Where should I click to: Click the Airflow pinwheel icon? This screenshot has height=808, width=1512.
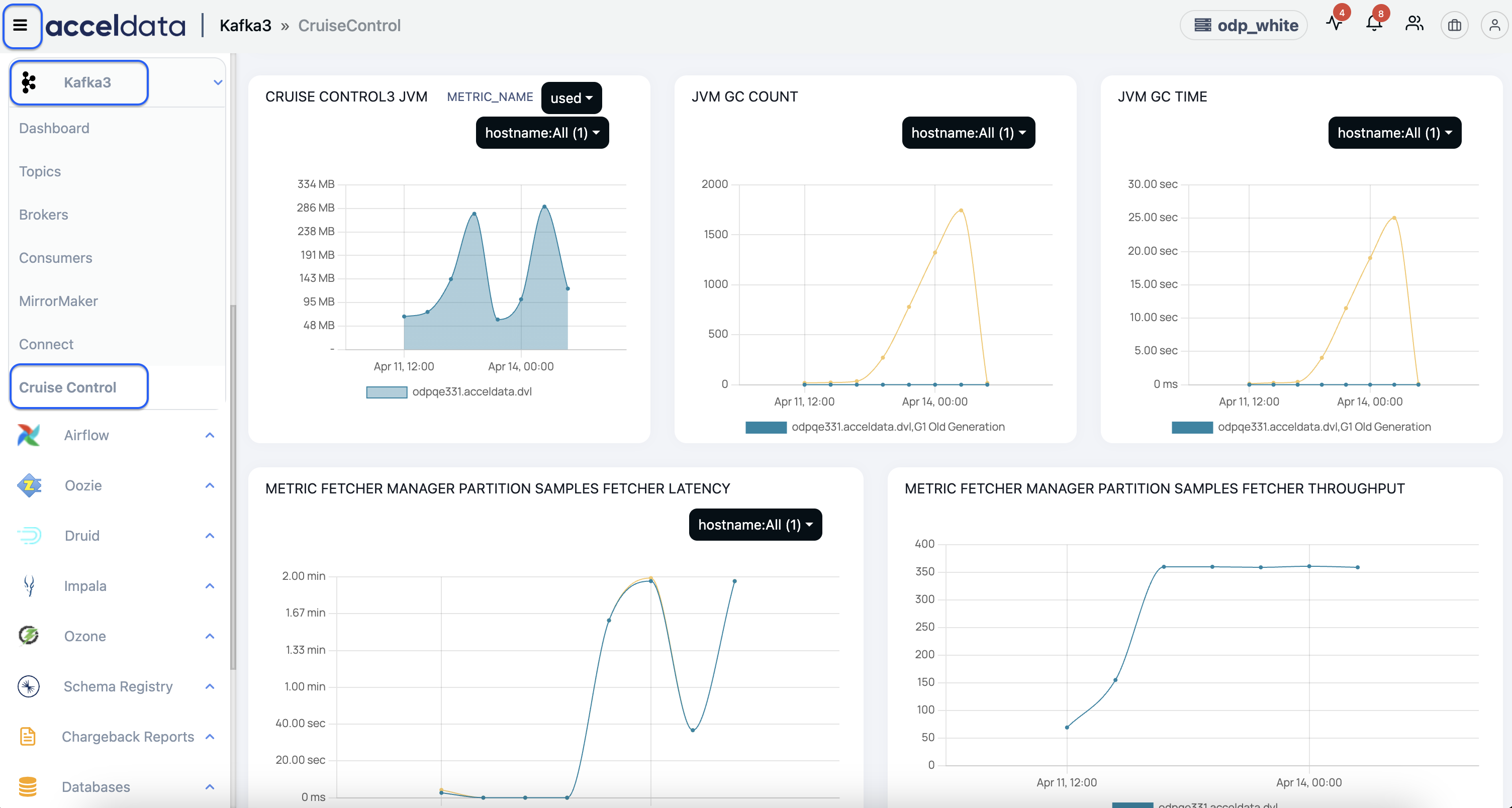(x=28, y=435)
